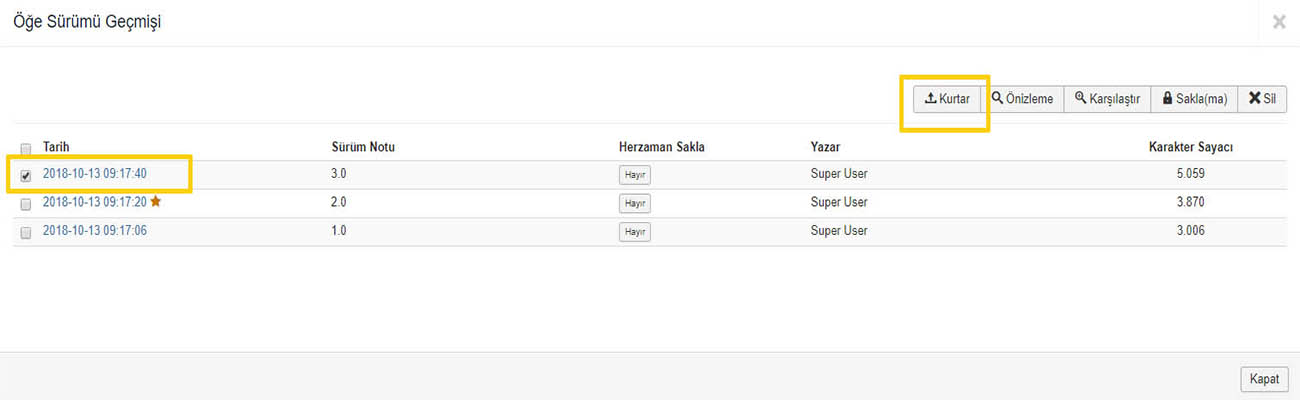
Task: Toggle the select-all checkbox in header
Action: tap(26, 148)
